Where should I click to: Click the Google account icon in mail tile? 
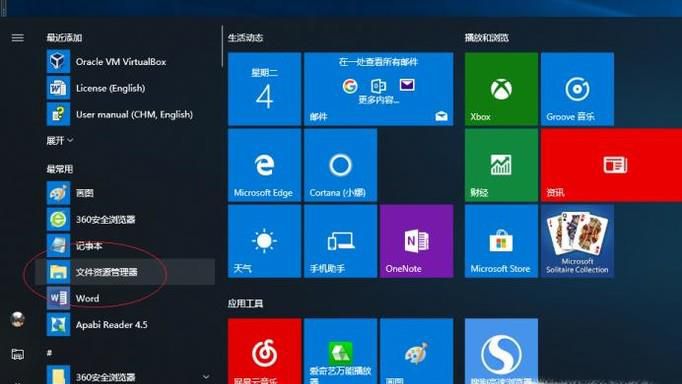pyautogui.click(x=350, y=86)
